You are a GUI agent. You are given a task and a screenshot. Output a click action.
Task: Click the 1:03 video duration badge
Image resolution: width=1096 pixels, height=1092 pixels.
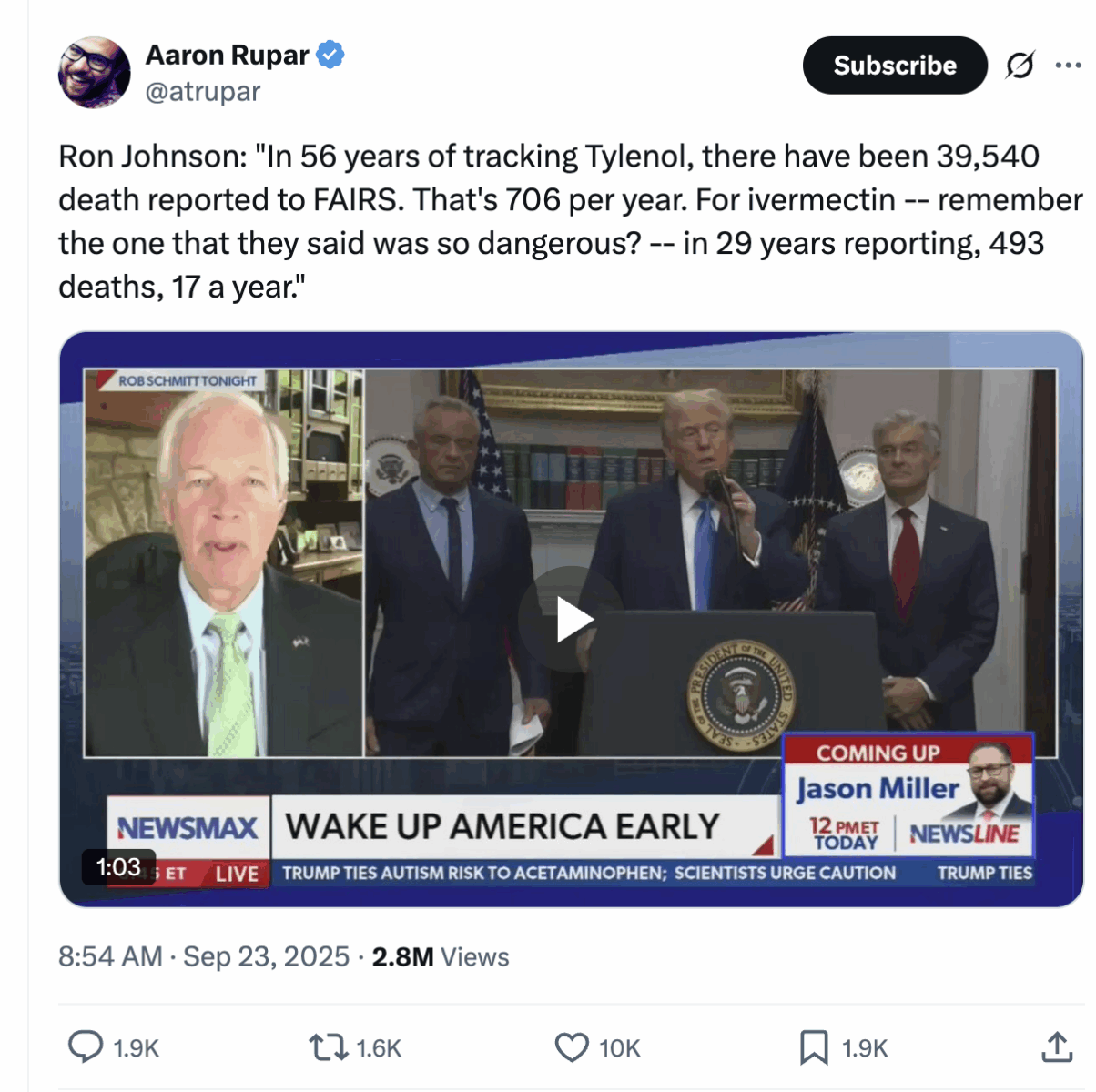119,867
